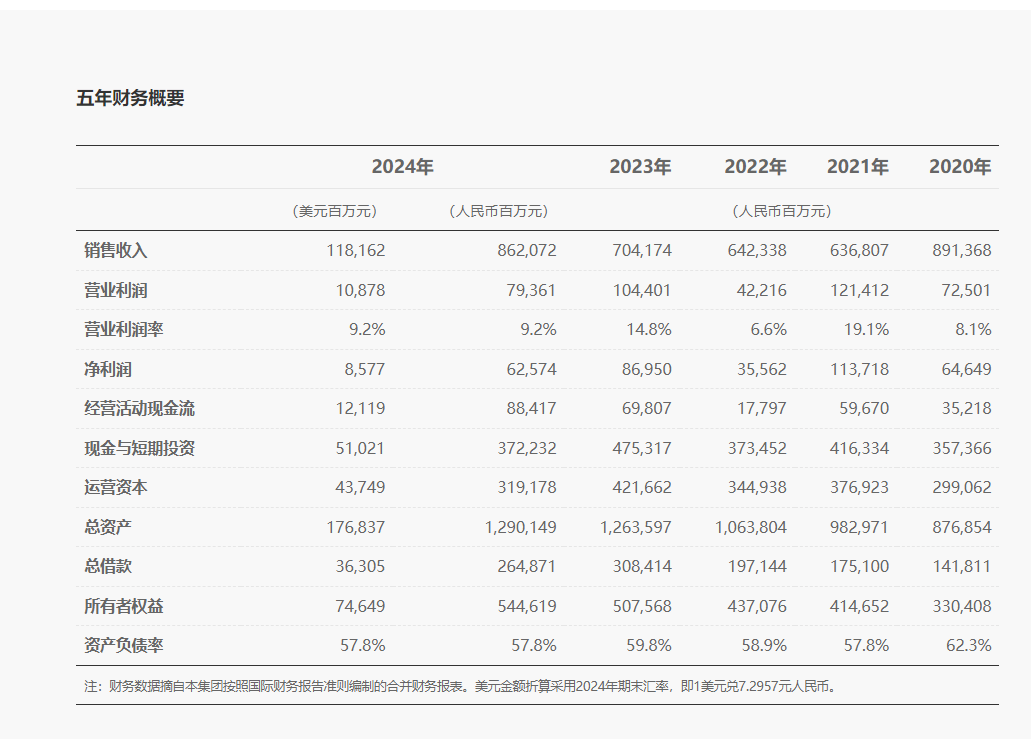1031x739 pixels.
Task: Select the 2022年 column header
Action: point(755,167)
